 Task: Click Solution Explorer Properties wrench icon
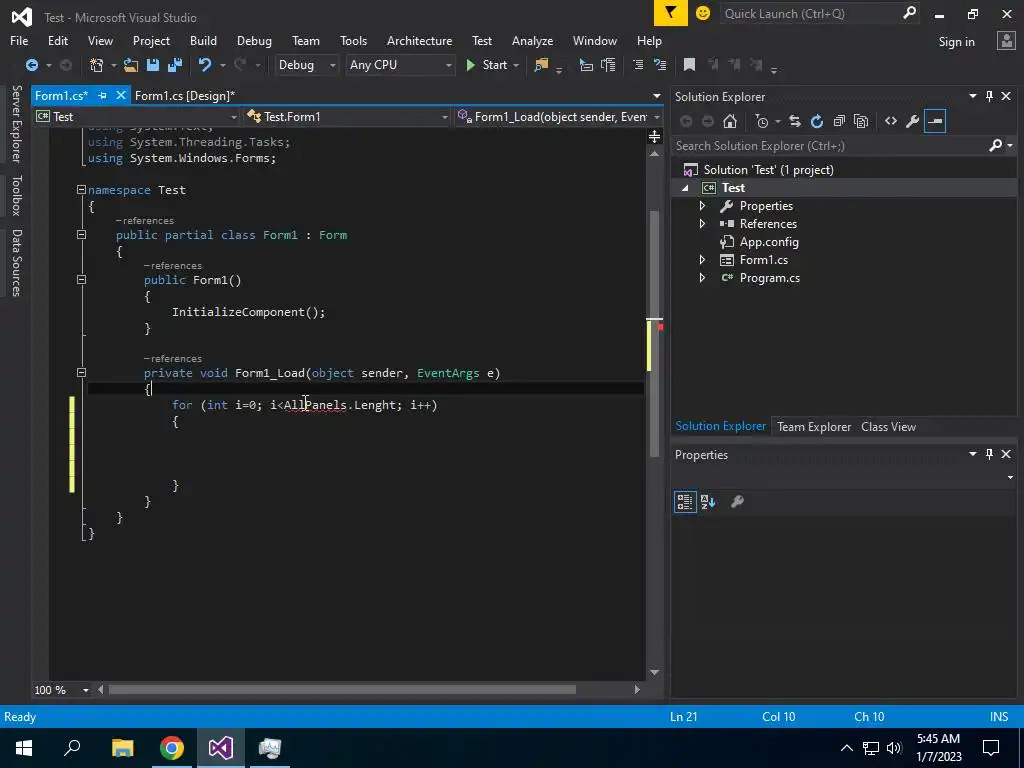[913, 121]
